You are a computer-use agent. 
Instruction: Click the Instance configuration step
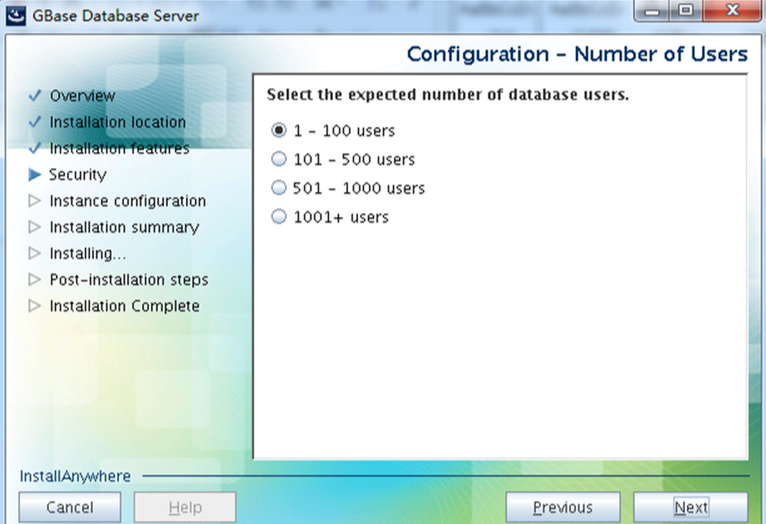point(128,201)
